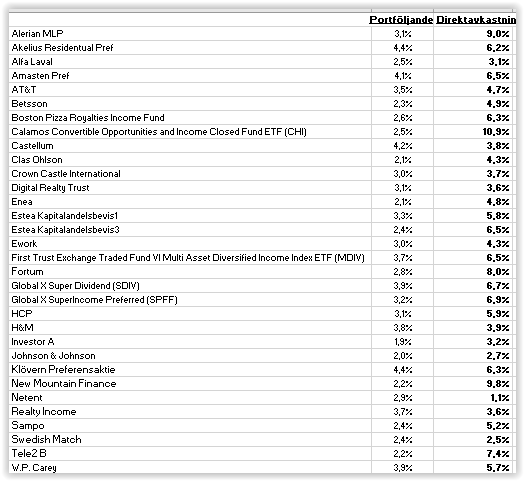Click the Global X Super Dividend (SDIV) cell
The width and height of the screenshot is (524, 481).
coord(190,286)
